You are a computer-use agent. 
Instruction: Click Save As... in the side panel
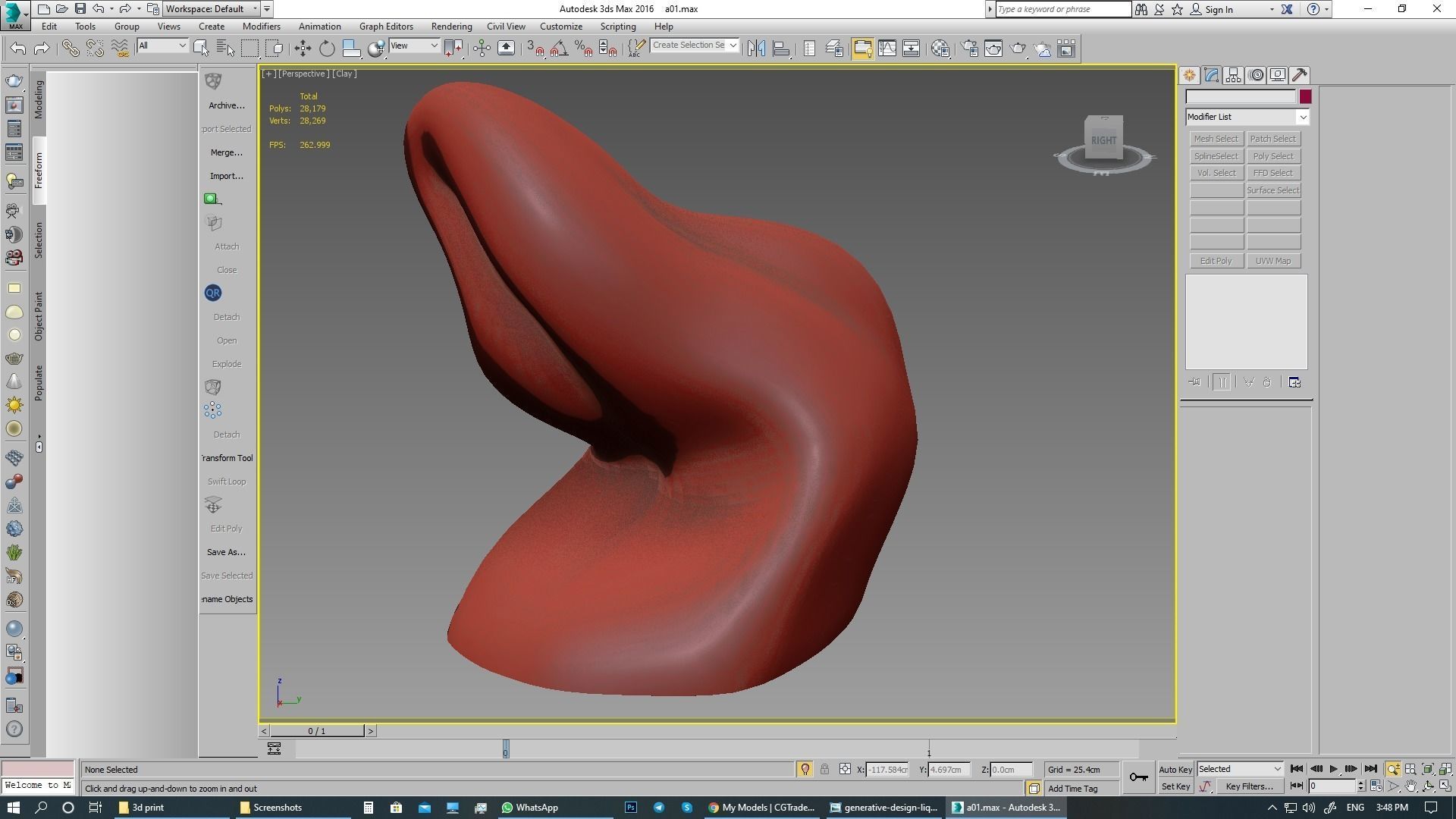(226, 552)
